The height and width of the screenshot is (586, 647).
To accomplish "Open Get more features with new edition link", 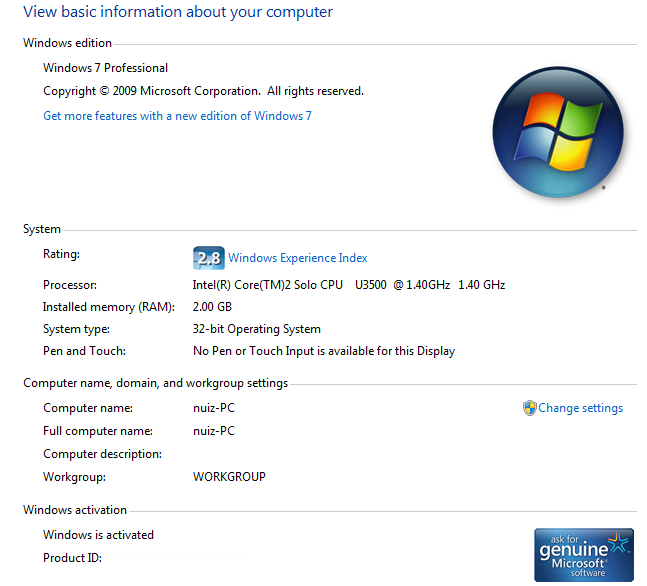I will tap(177, 116).
